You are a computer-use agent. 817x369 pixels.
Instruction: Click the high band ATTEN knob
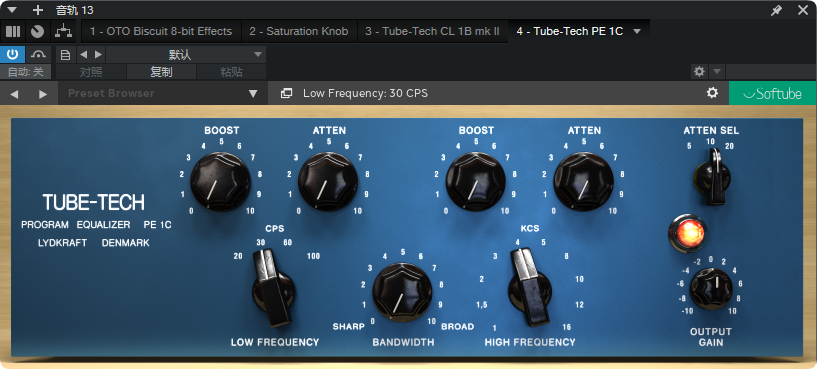point(584,182)
